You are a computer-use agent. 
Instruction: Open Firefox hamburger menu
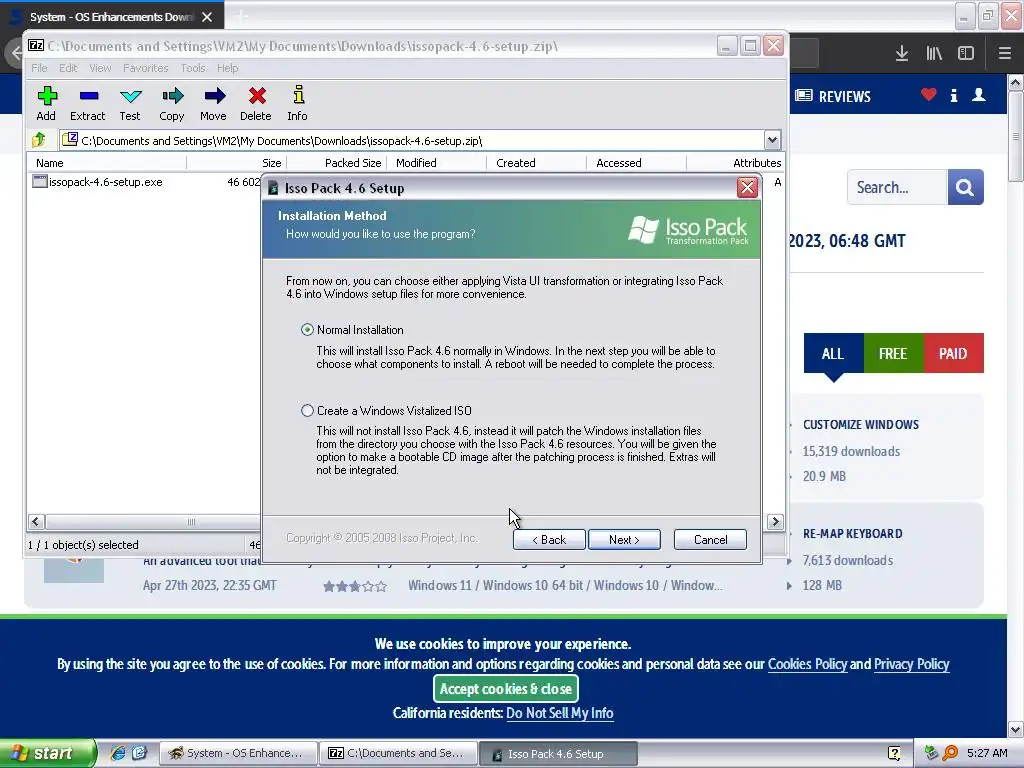pos(1004,54)
